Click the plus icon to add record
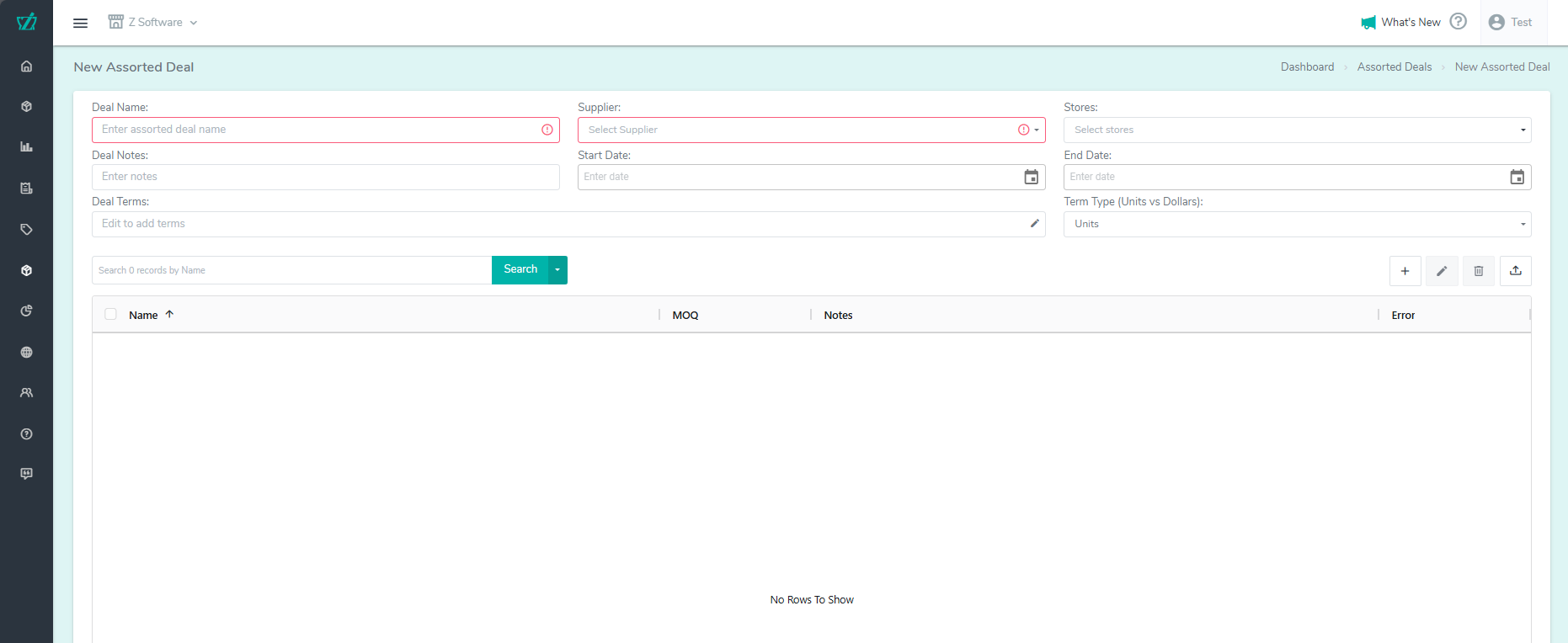 click(1405, 271)
